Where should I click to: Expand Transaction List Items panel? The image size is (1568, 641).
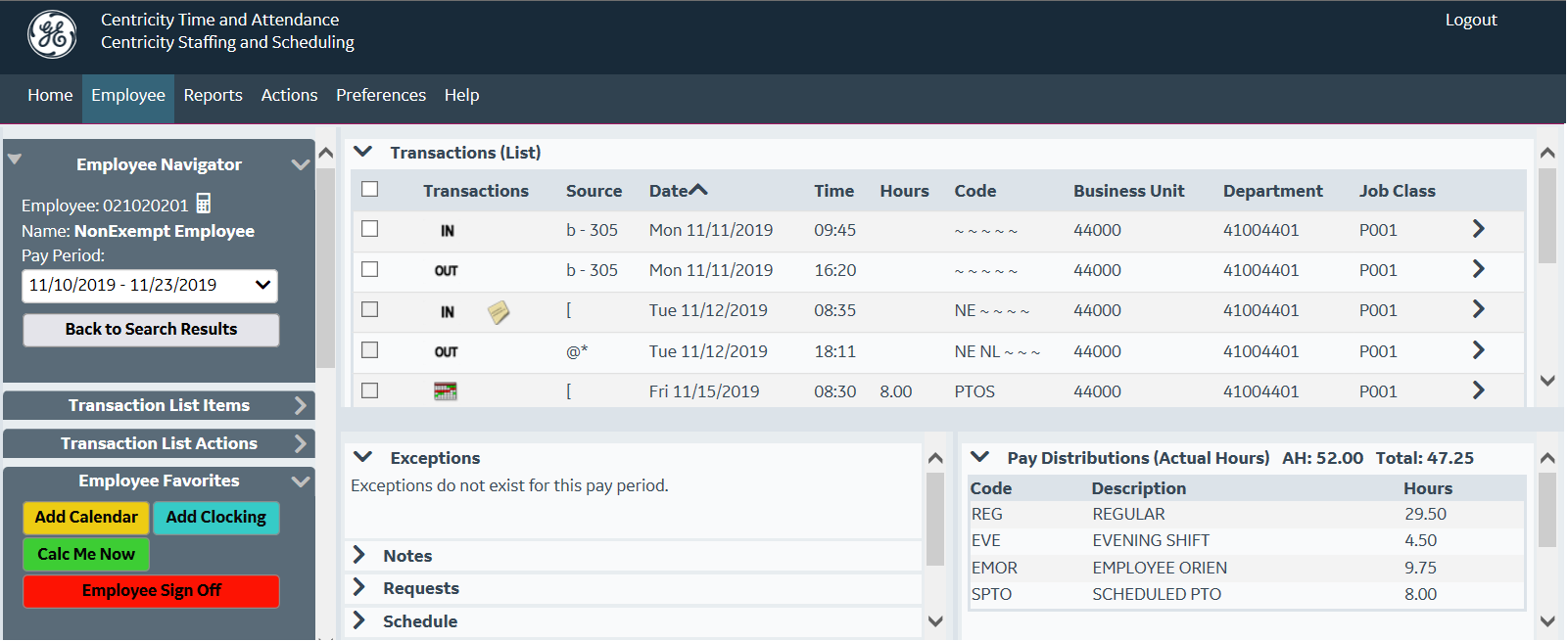tap(159, 405)
